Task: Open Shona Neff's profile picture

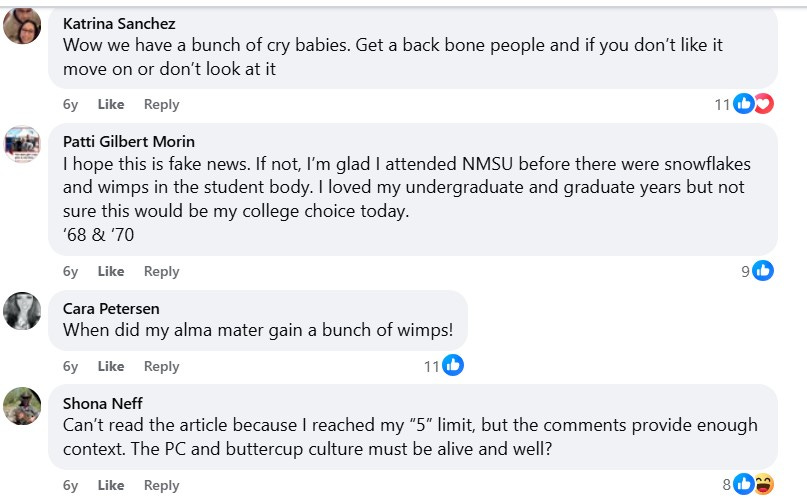Action: coord(22,405)
